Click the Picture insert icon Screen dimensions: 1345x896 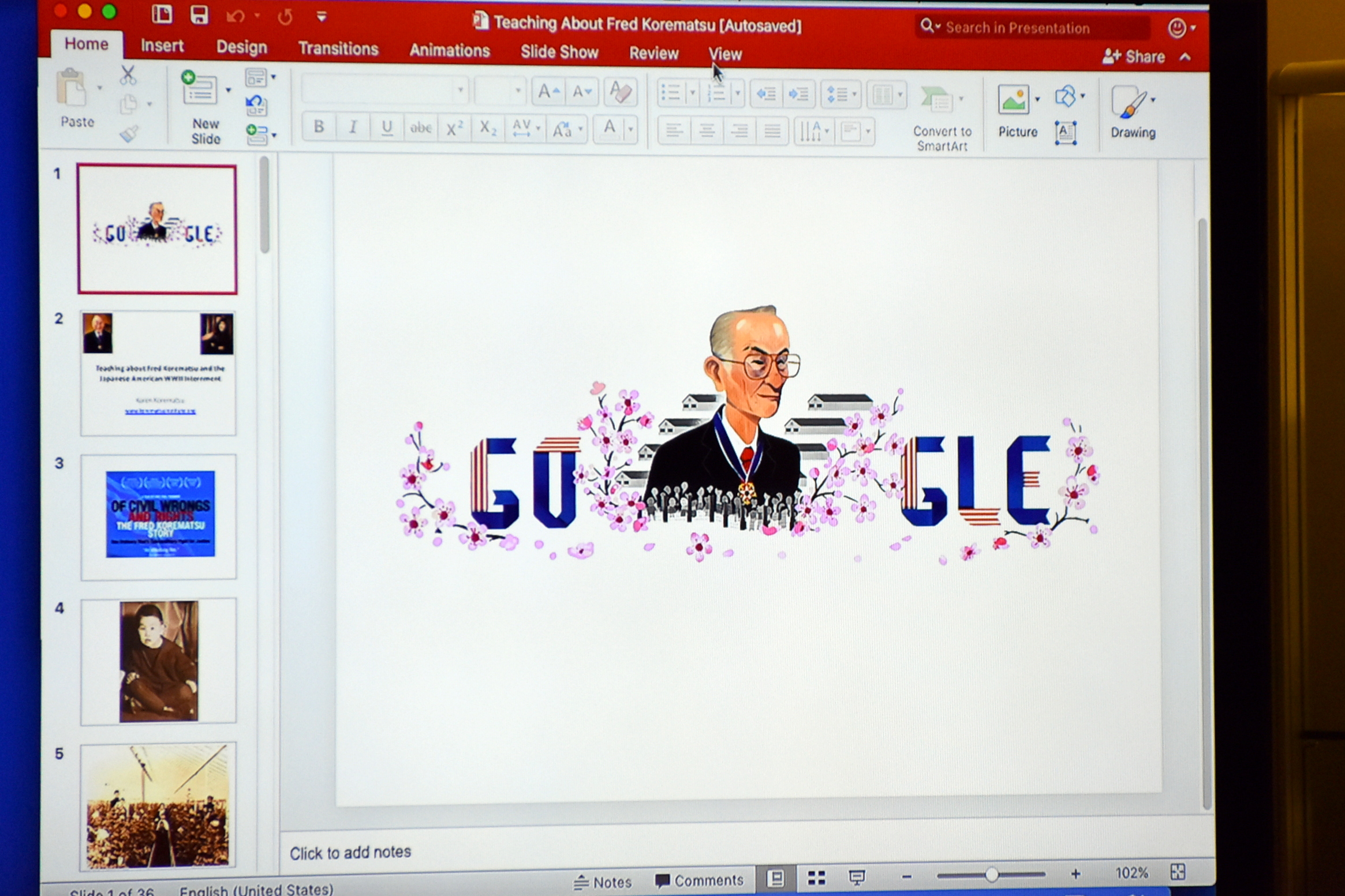tap(1014, 100)
